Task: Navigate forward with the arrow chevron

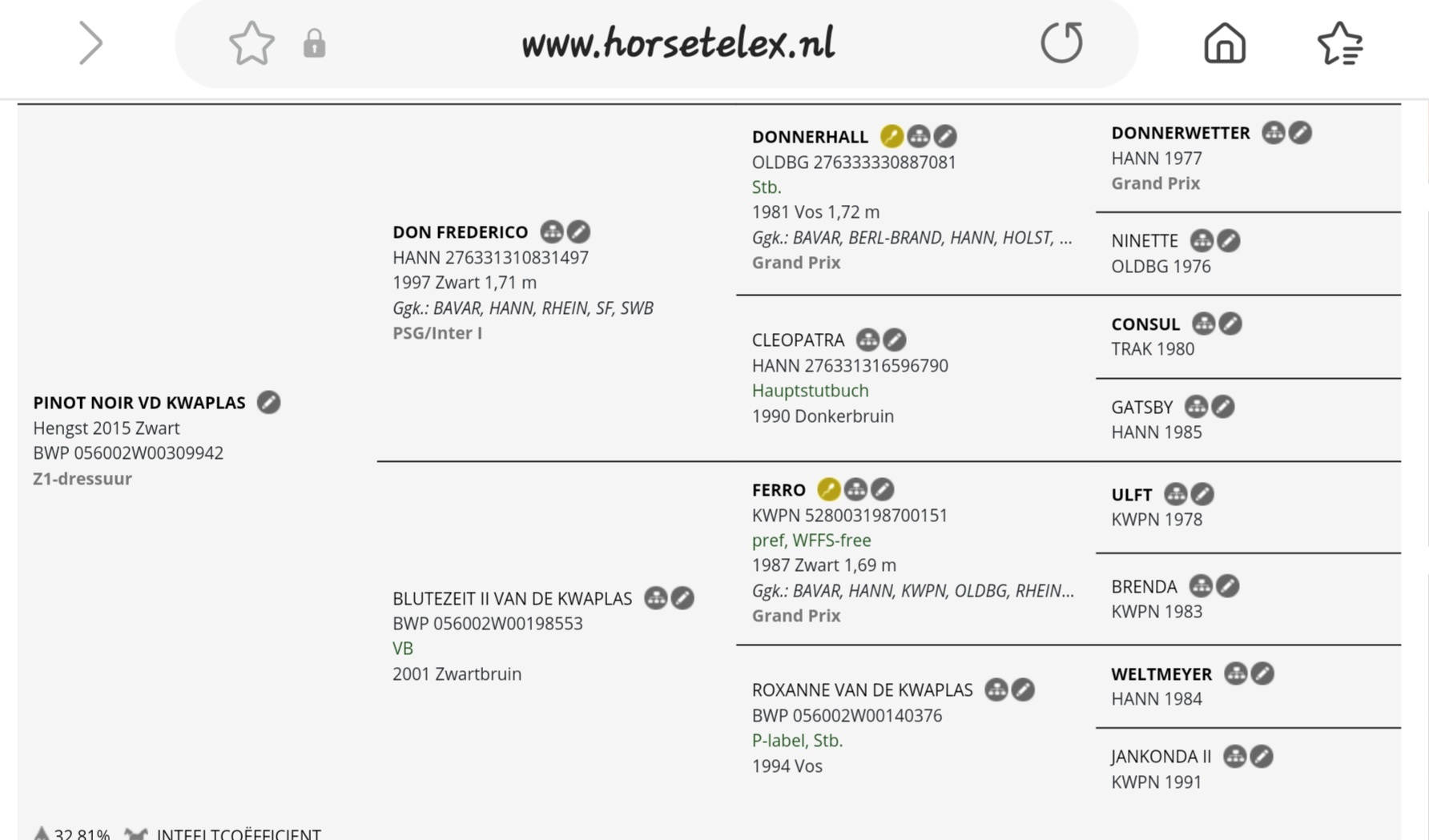Action: click(x=91, y=42)
